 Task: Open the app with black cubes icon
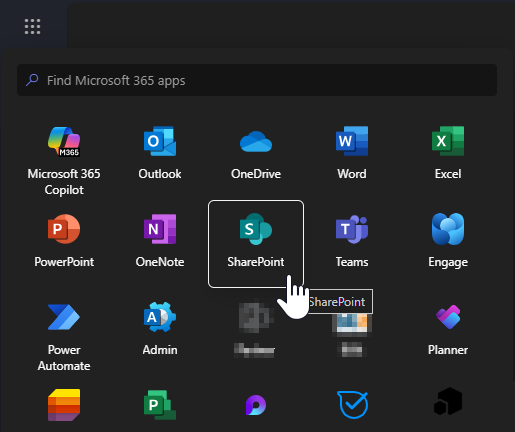click(x=448, y=401)
